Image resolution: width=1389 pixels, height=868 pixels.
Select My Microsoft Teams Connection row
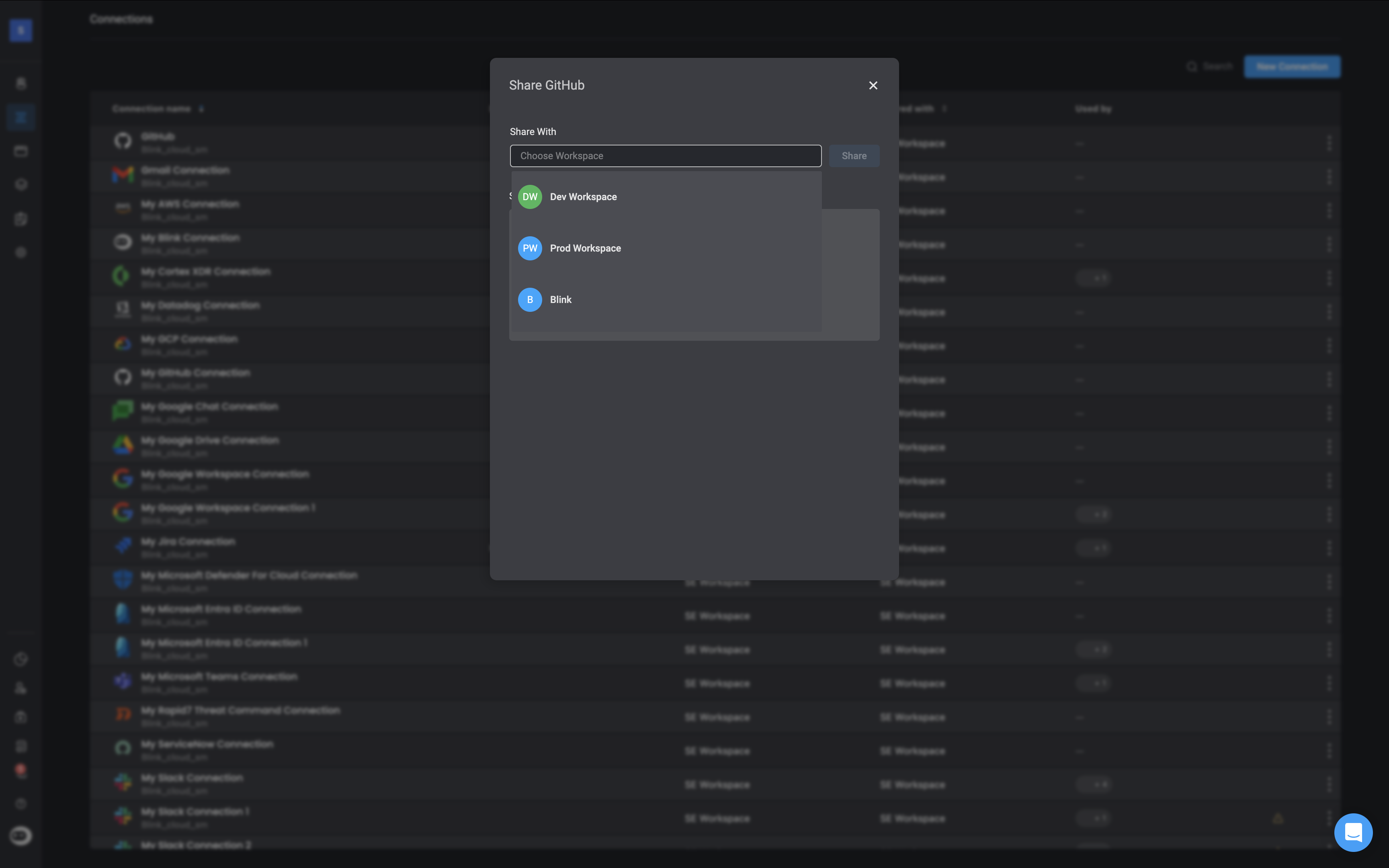[x=715, y=683]
